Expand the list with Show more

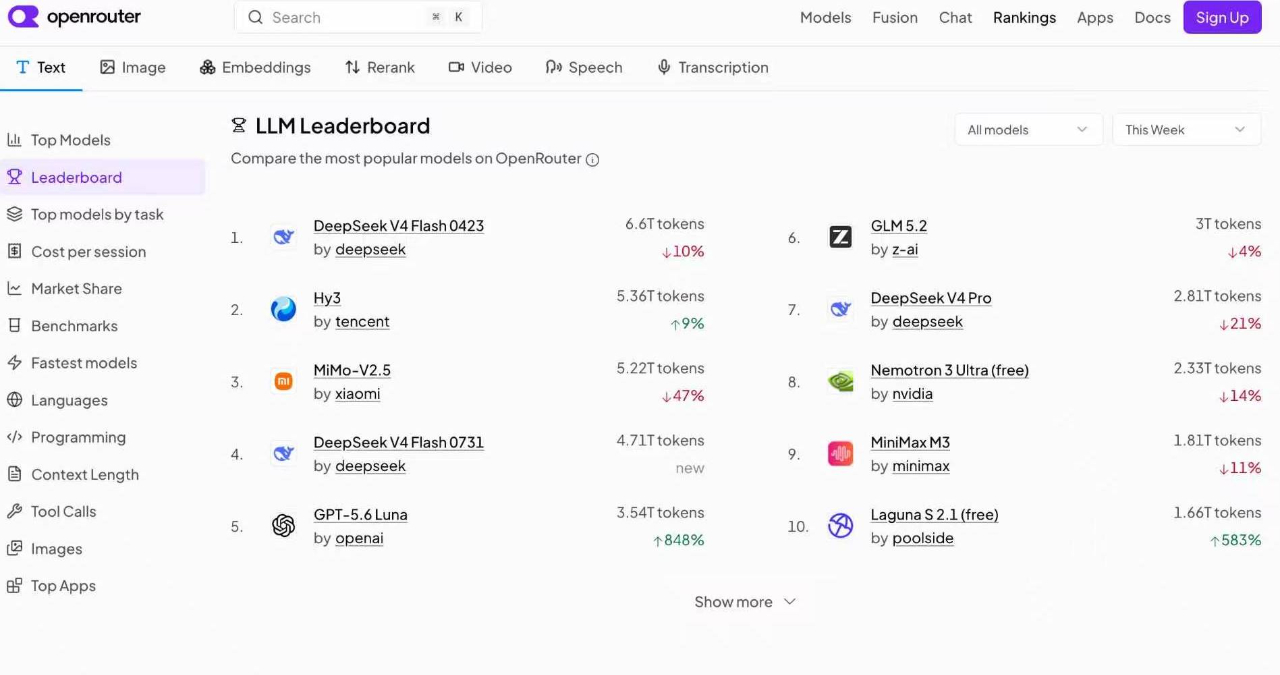coord(745,602)
